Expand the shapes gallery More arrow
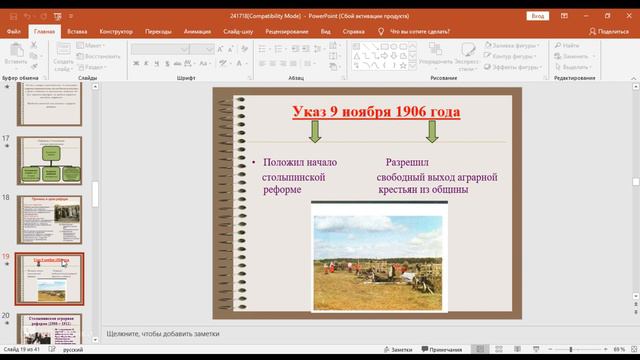Image resolution: width=640 pixels, height=360 pixels. (x=413, y=65)
